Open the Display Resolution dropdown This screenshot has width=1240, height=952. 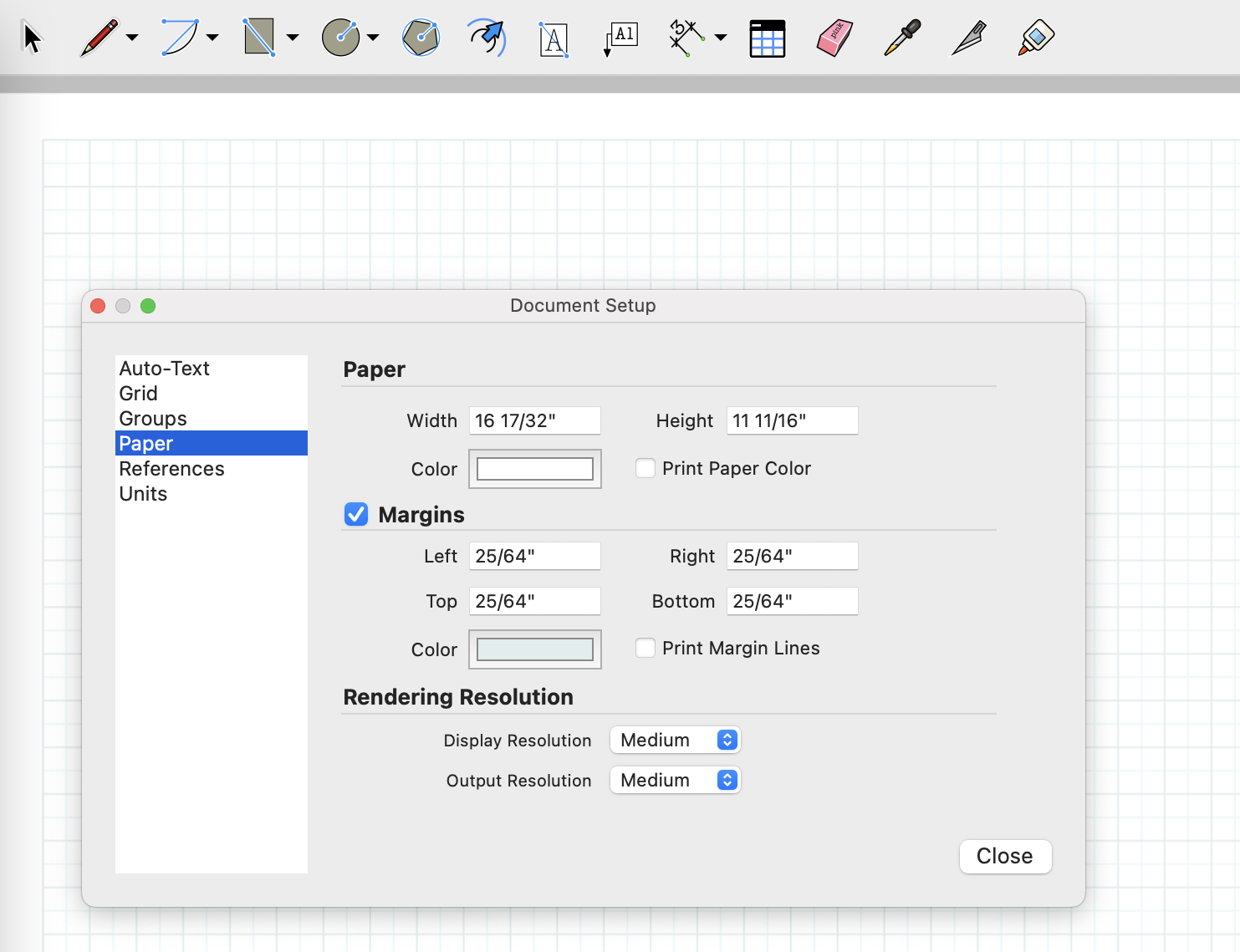tap(676, 740)
